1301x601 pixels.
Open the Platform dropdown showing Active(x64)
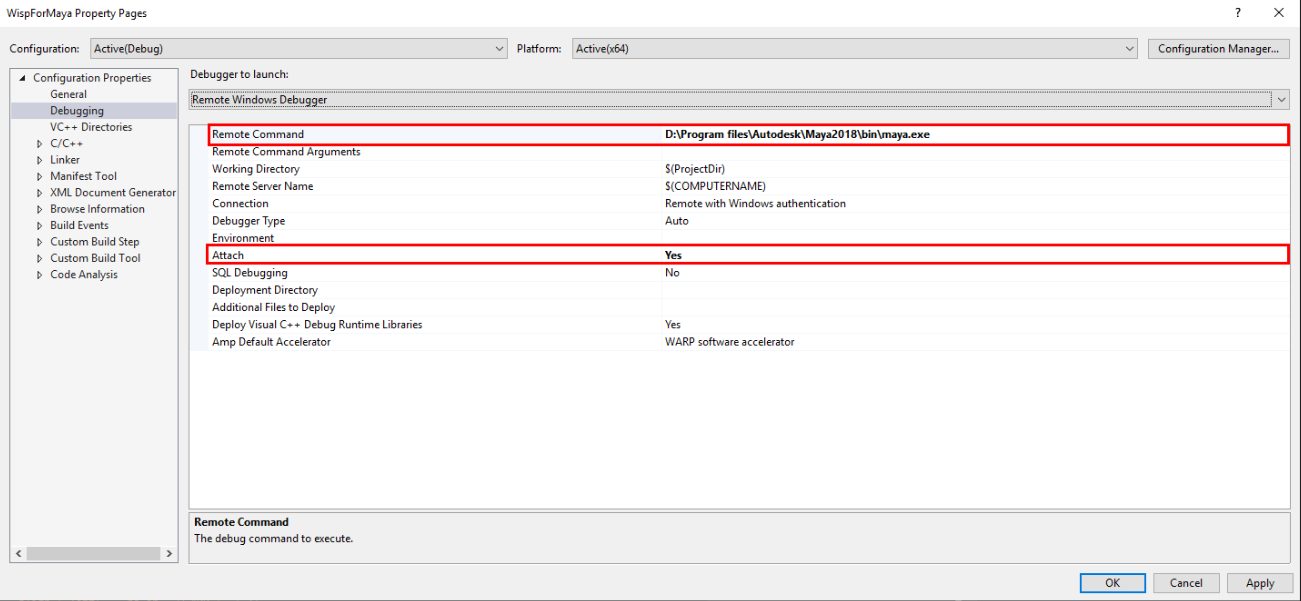click(x=855, y=48)
